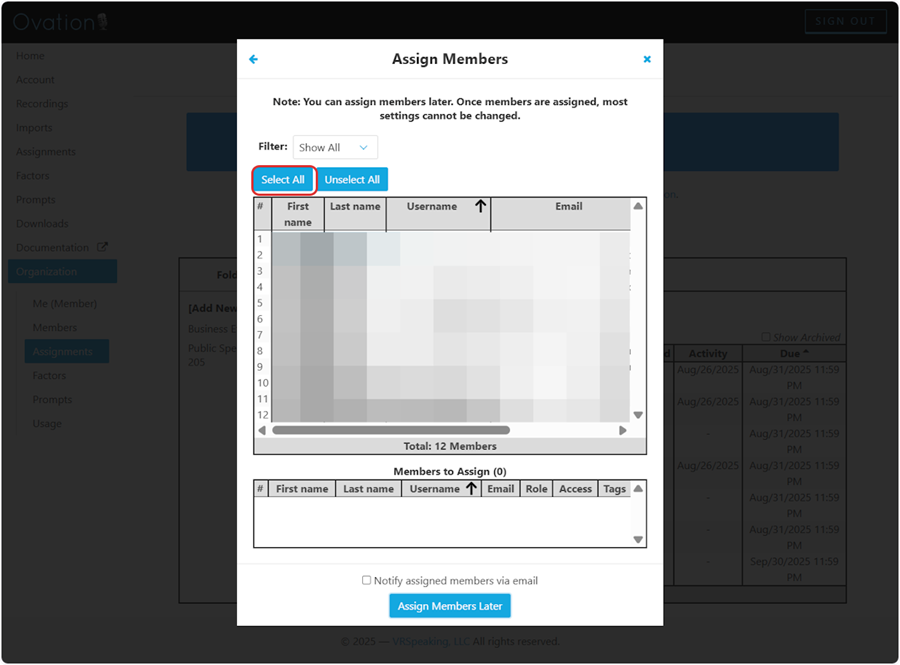This screenshot has height=665, width=900.
Task: Open Home in the sidebar
Action: (x=30, y=56)
